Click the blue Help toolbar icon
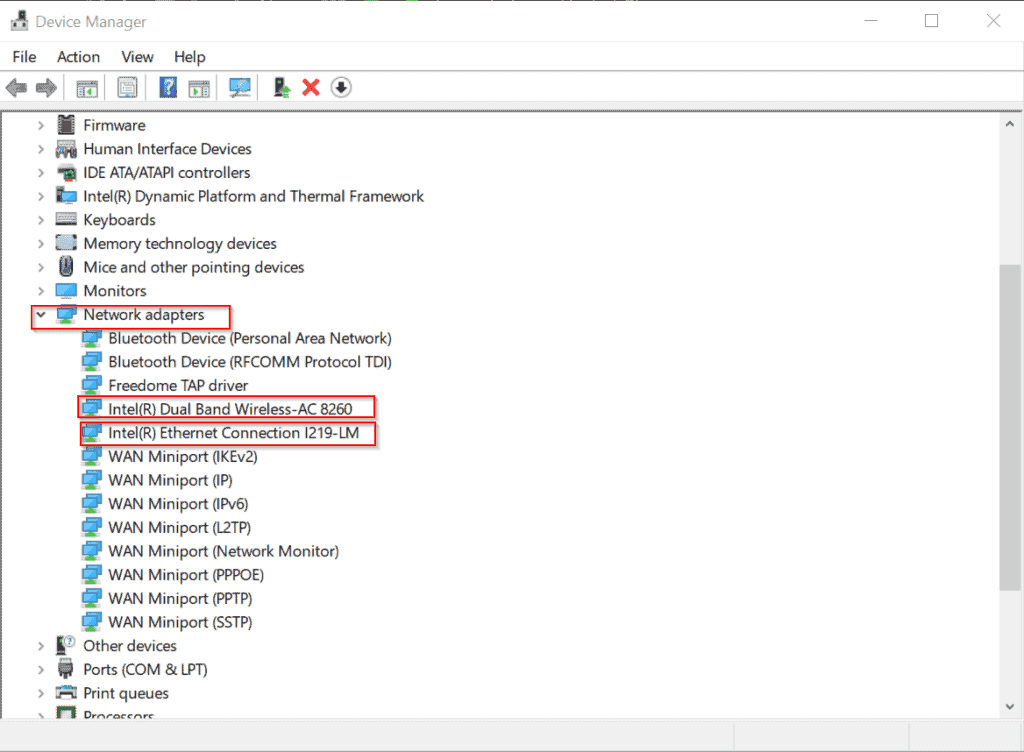The height and width of the screenshot is (752, 1024). coord(168,87)
